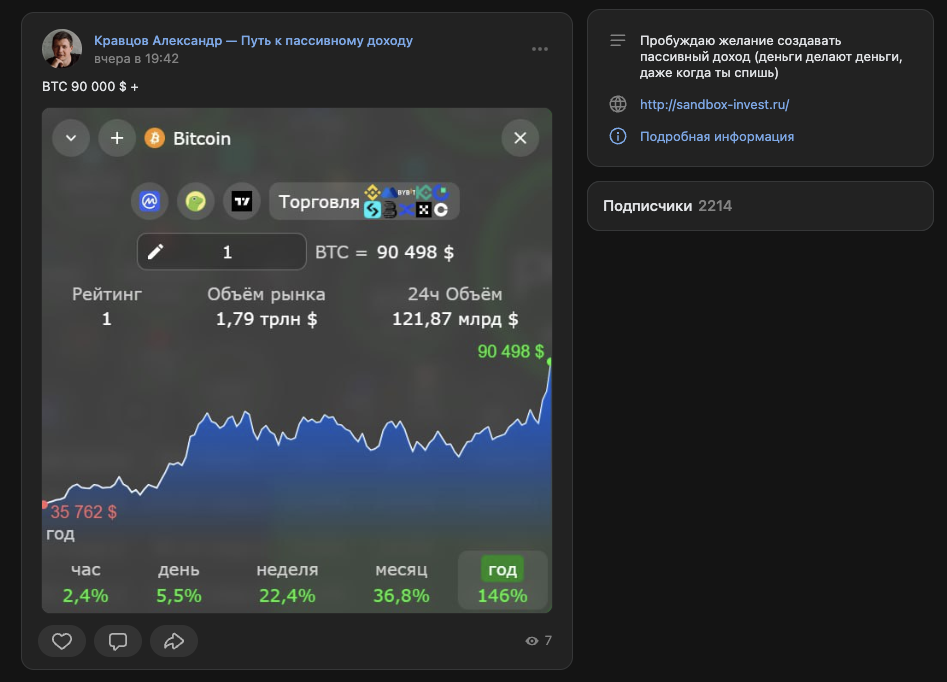Switch chart period to день
947x682 pixels.
(179, 582)
